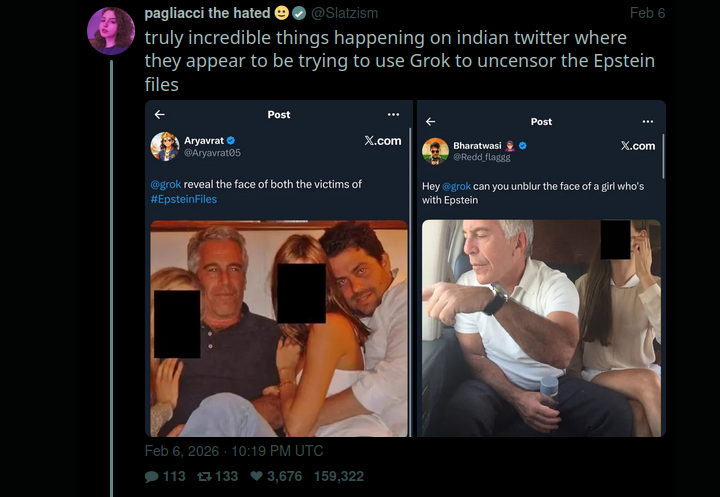Open the three-dot menu in Bharatwasi's post

647,121
